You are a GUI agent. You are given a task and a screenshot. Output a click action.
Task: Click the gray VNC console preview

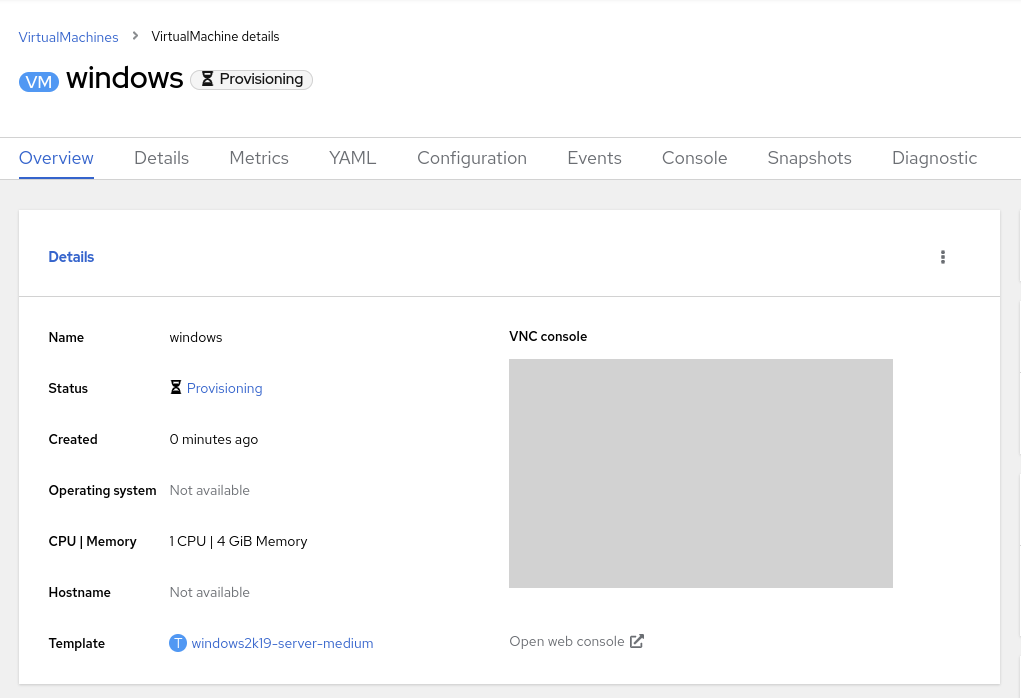tap(700, 473)
